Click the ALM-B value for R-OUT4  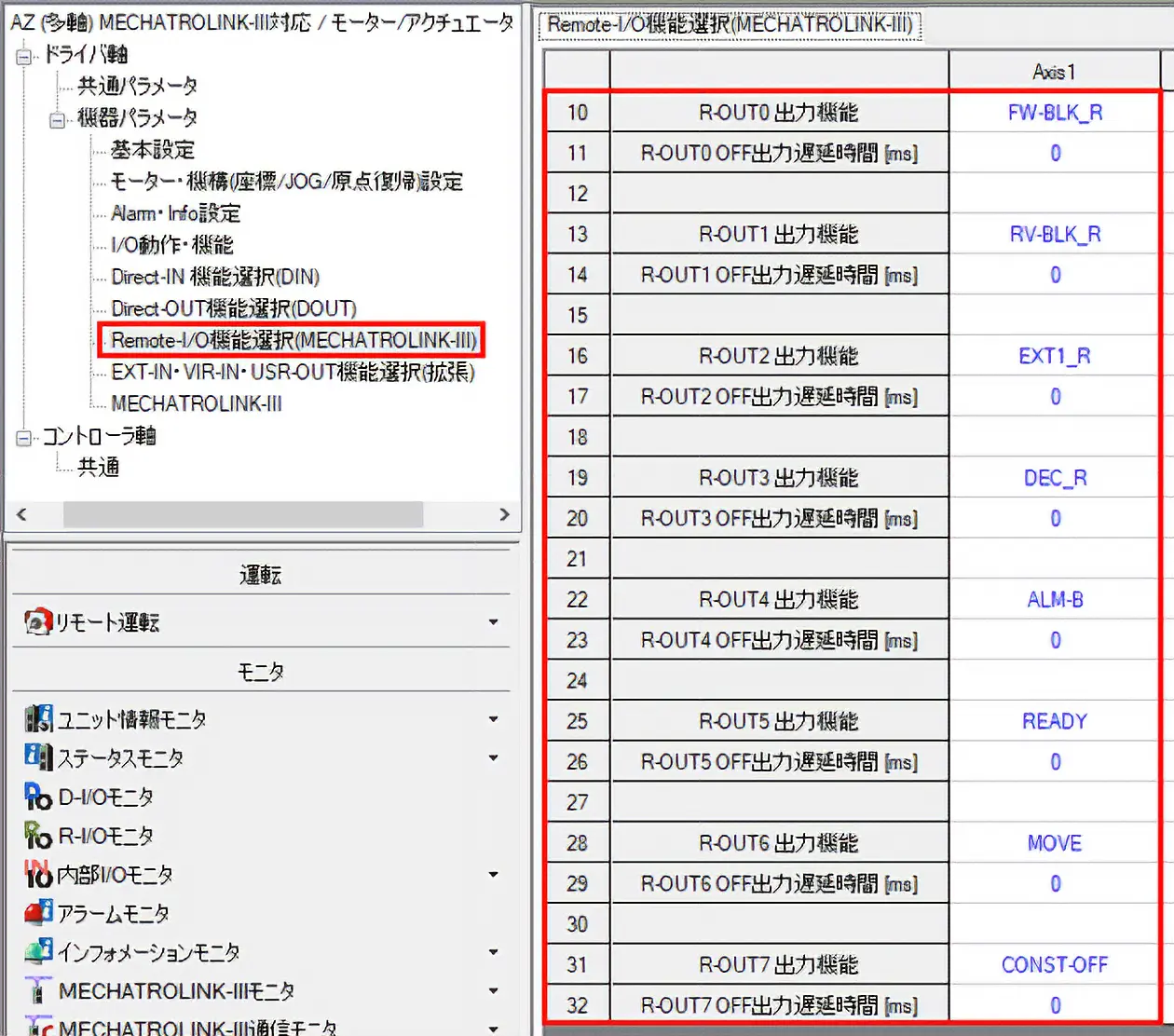1055,600
